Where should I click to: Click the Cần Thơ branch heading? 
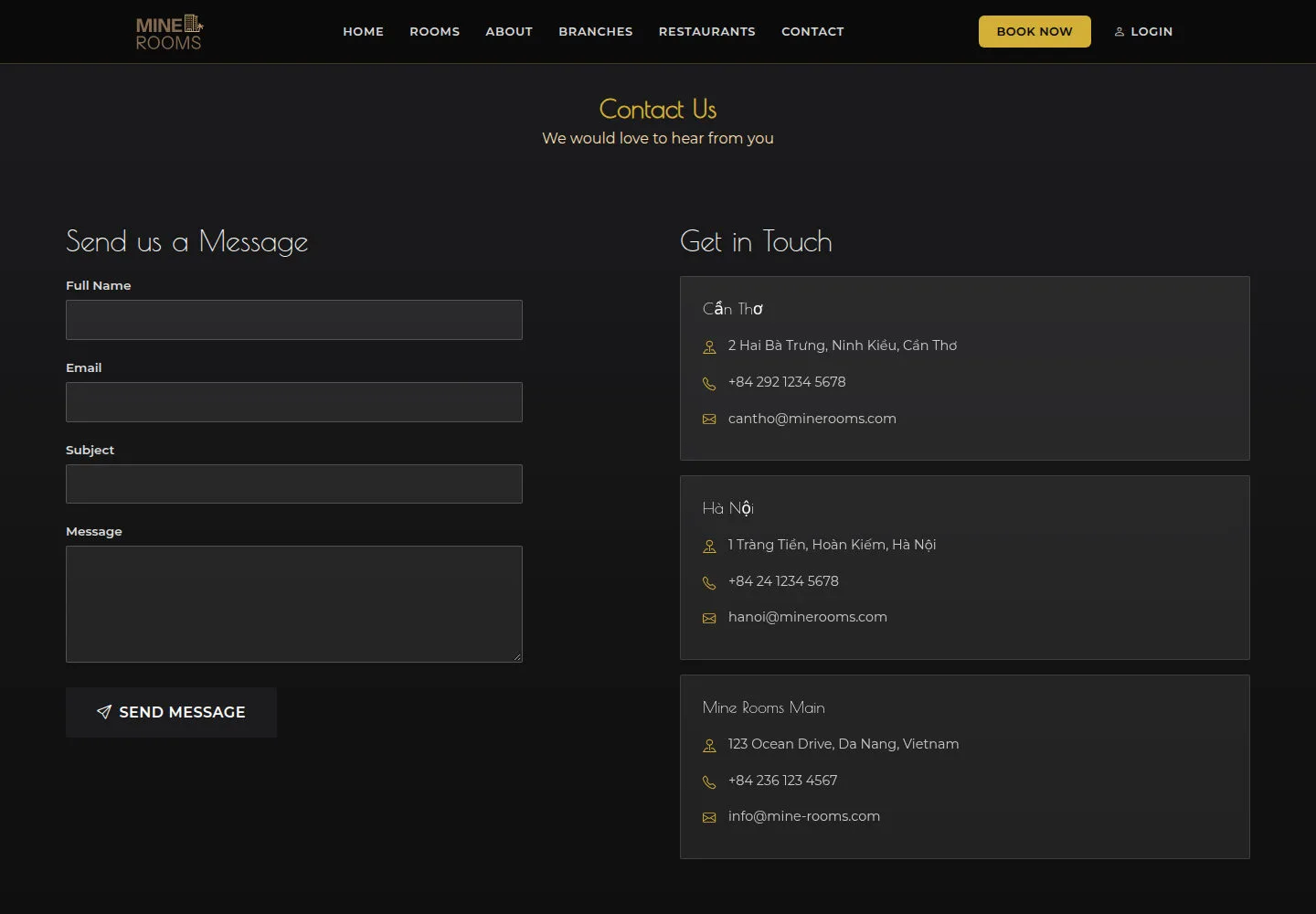(733, 309)
